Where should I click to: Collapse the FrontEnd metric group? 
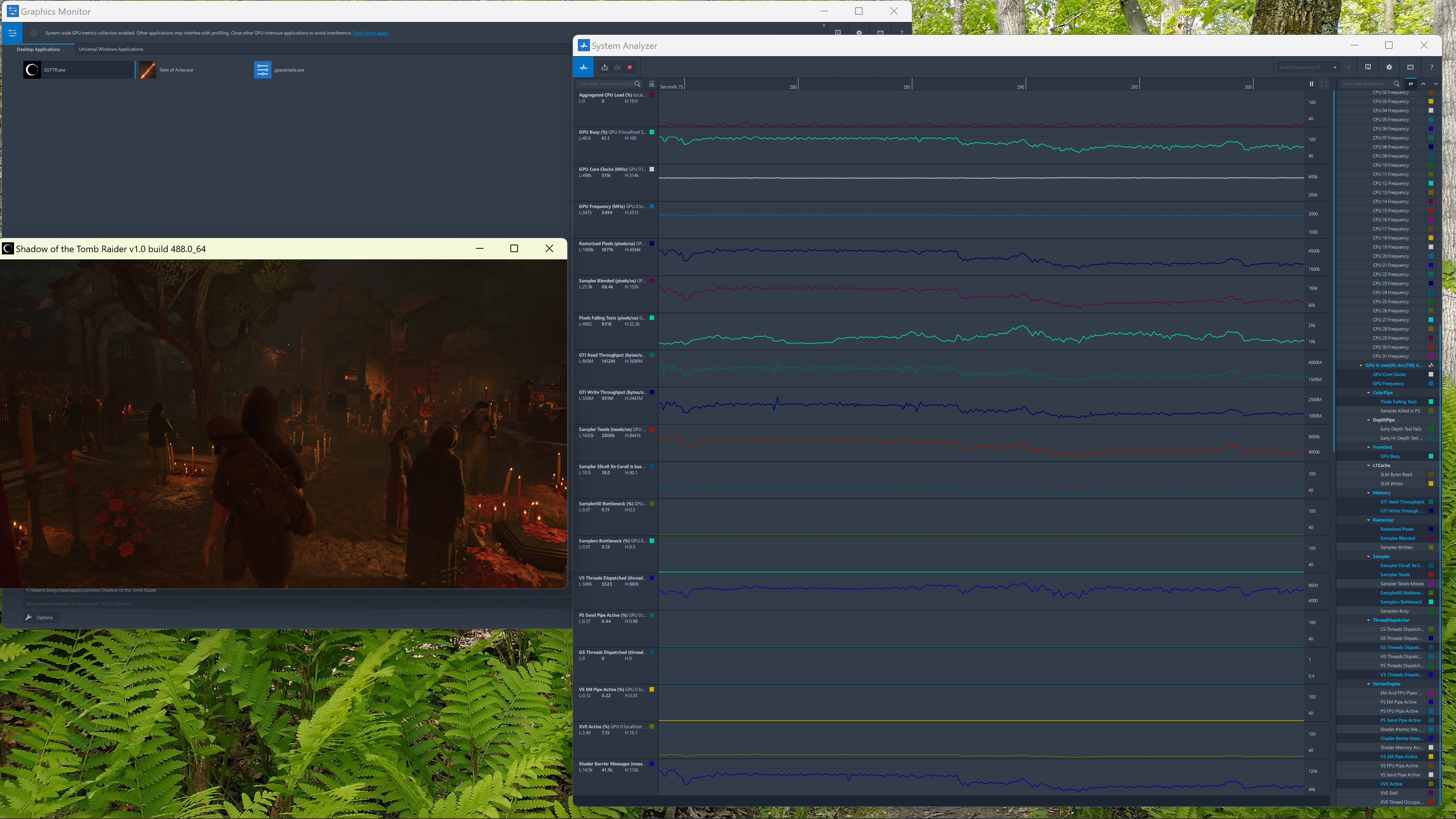pyautogui.click(x=1368, y=447)
